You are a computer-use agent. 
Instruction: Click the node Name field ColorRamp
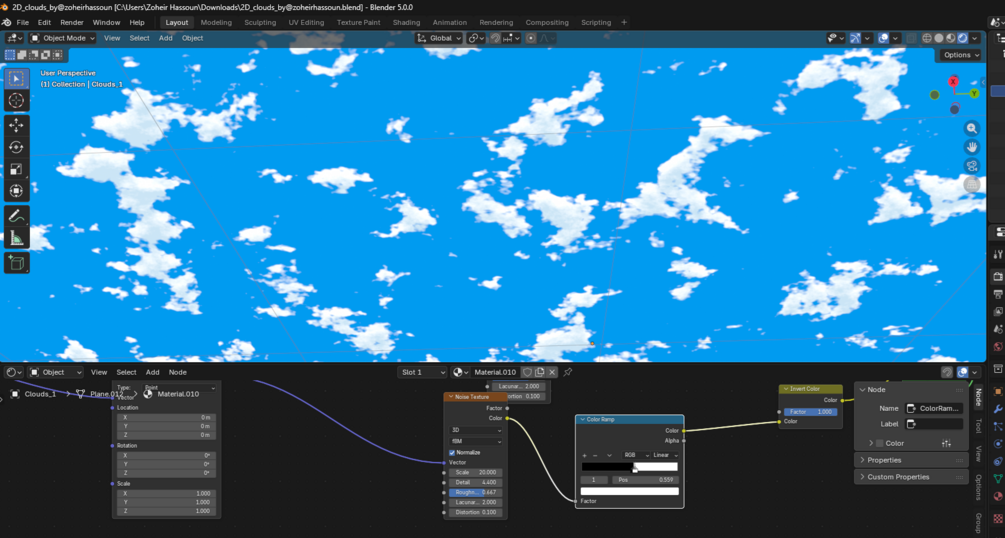[x=933, y=408]
